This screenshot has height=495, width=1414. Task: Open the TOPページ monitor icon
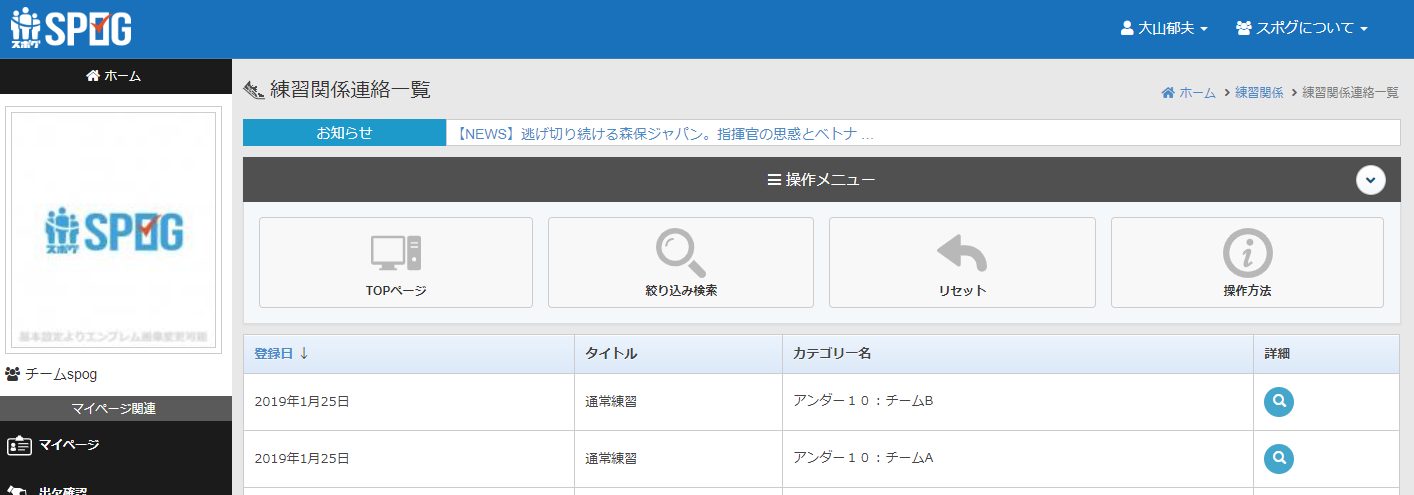pyautogui.click(x=396, y=252)
